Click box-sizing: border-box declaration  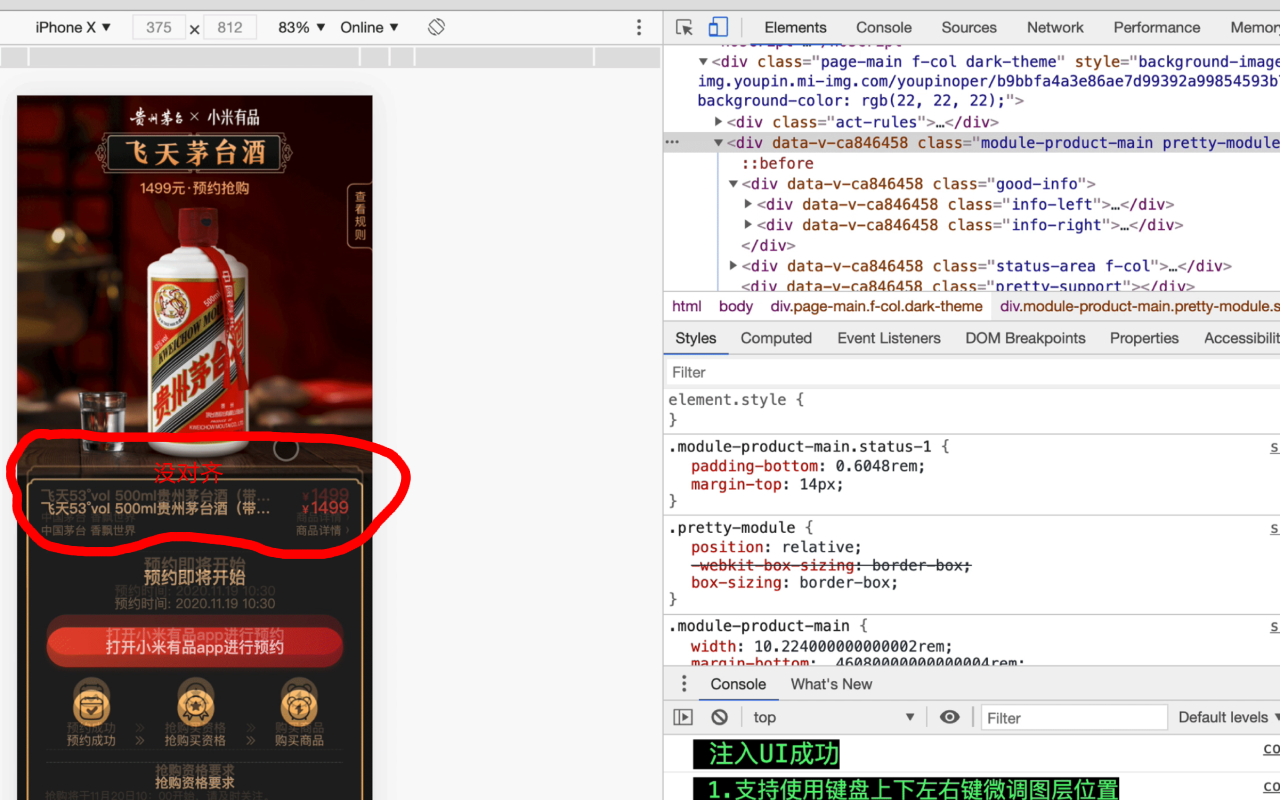(x=794, y=582)
